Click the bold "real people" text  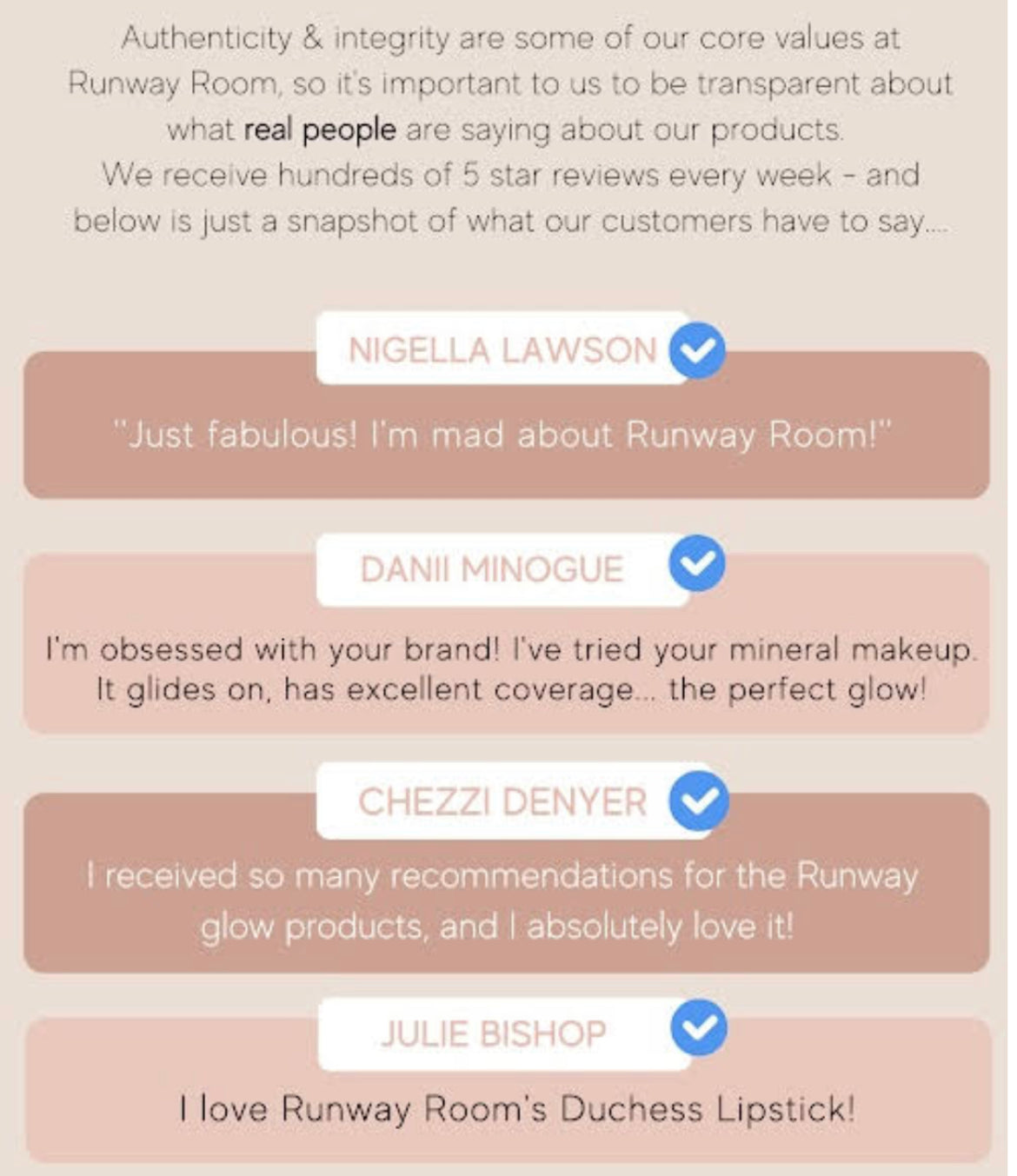point(320,130)
